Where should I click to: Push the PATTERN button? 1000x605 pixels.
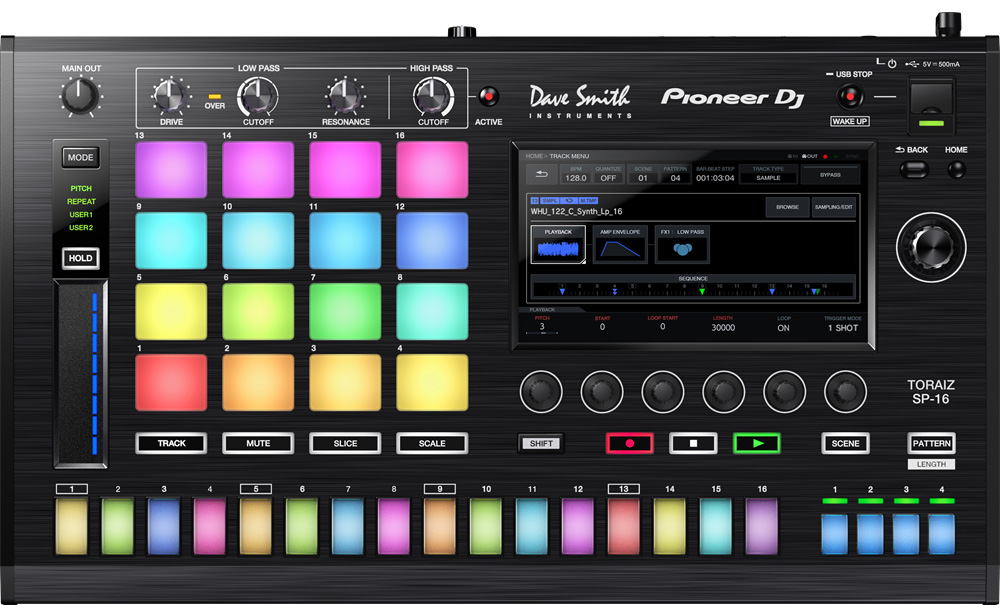pos(931,443)
